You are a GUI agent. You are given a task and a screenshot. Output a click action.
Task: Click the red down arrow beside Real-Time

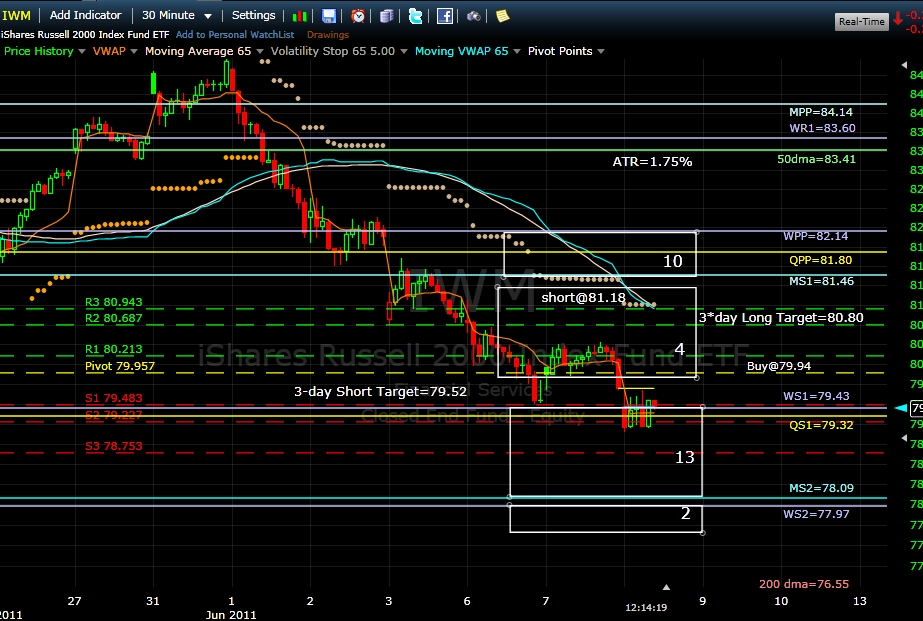[898, 19]
